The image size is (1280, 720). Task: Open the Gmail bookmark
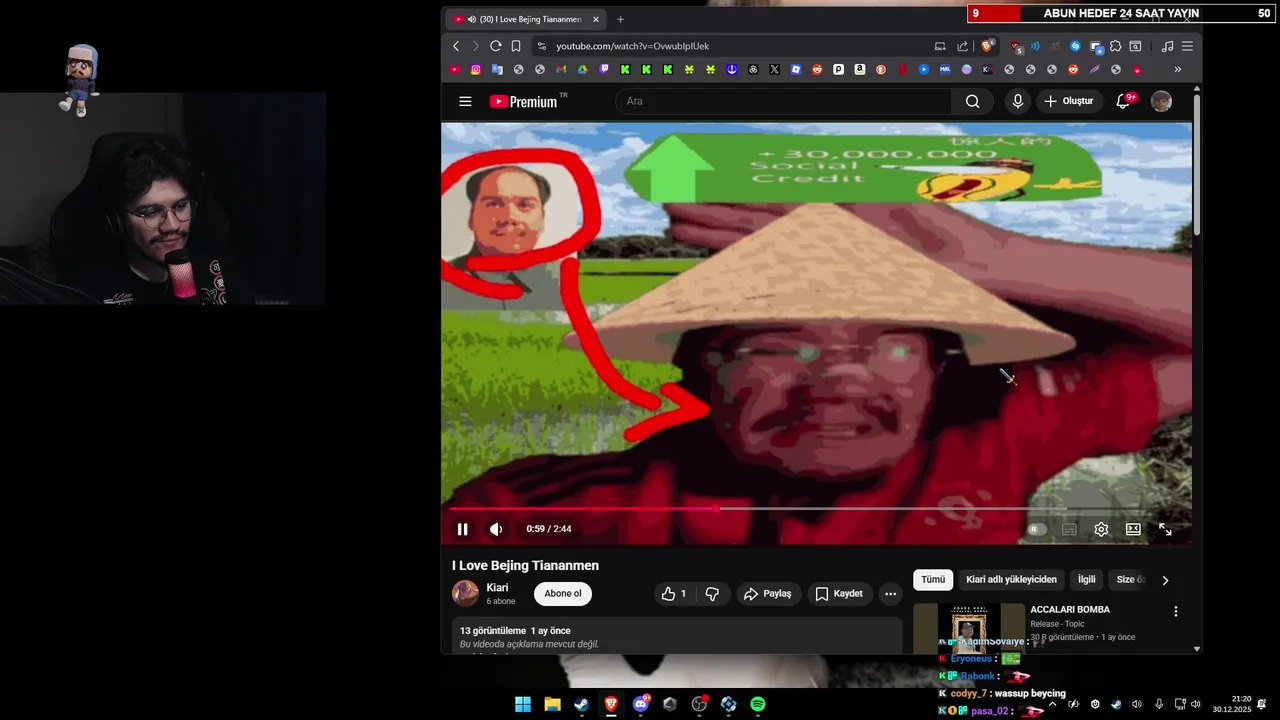pos(561,70)
